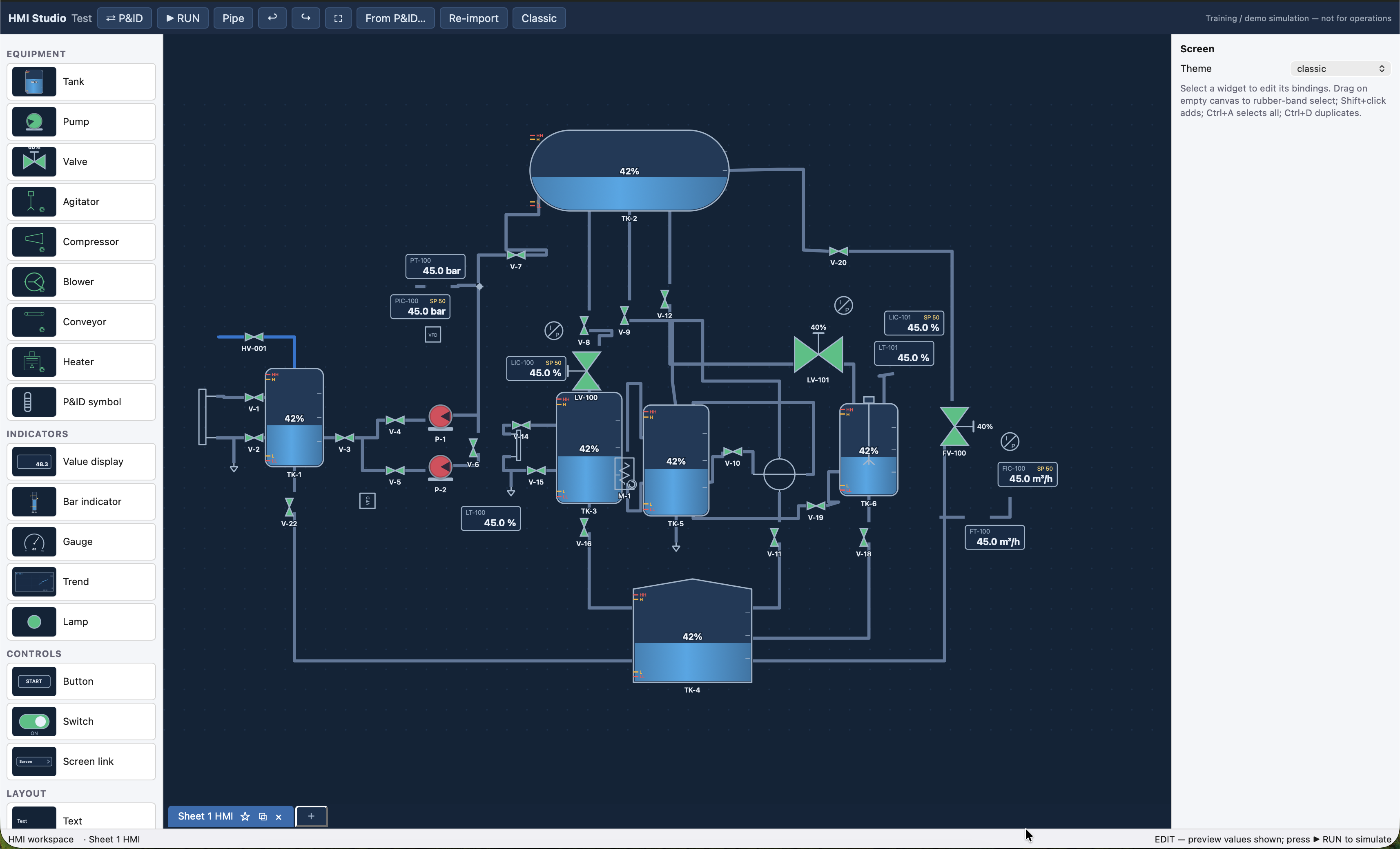This screenshot has height=849, width=1400.
Task: Choose the Gauge indicator icon
Action: click(x=34, y=542)
